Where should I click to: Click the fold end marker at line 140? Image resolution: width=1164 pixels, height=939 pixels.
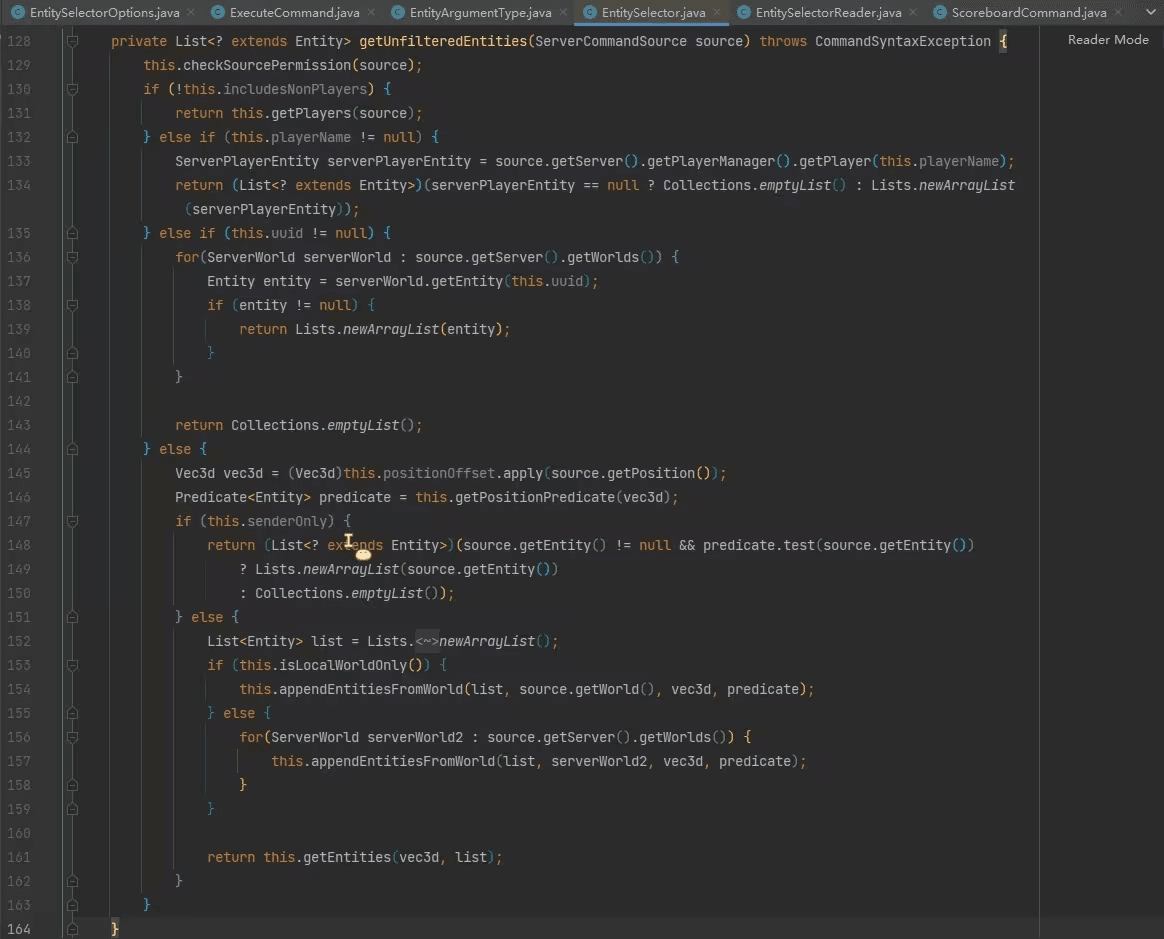pos(72,353)
